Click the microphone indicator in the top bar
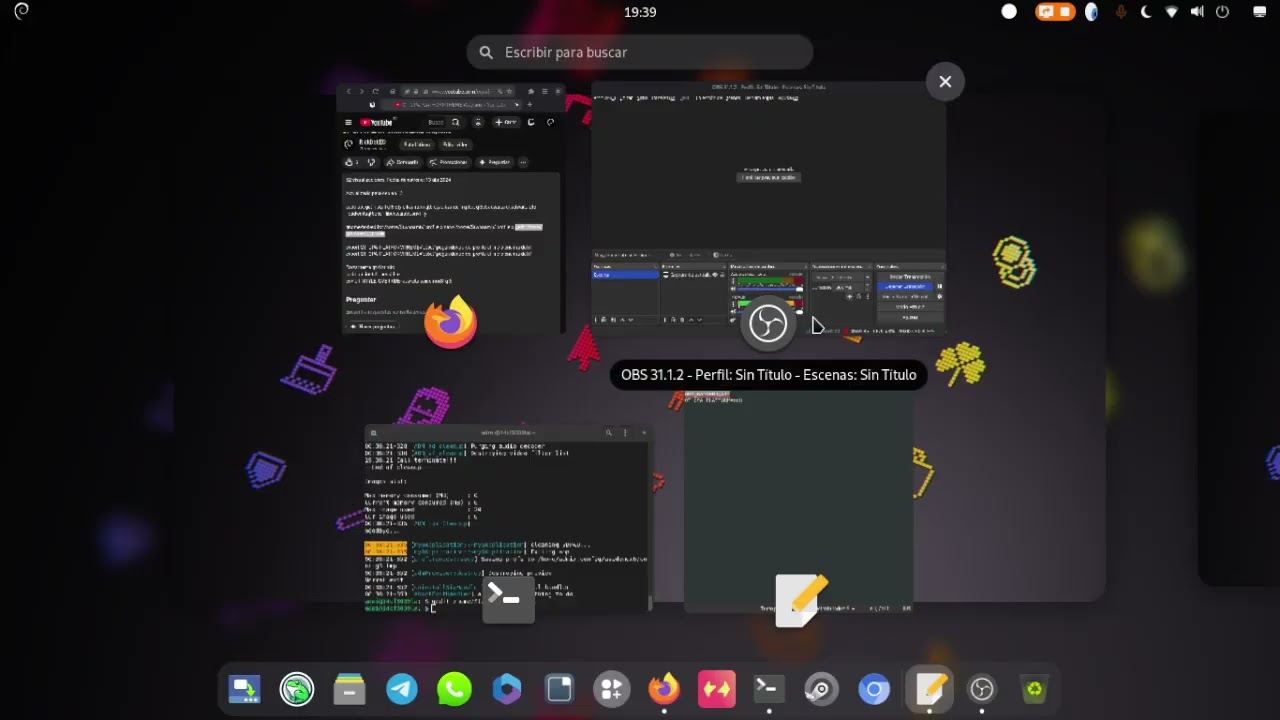The image size is (1280, 720). click(1120, 12)
